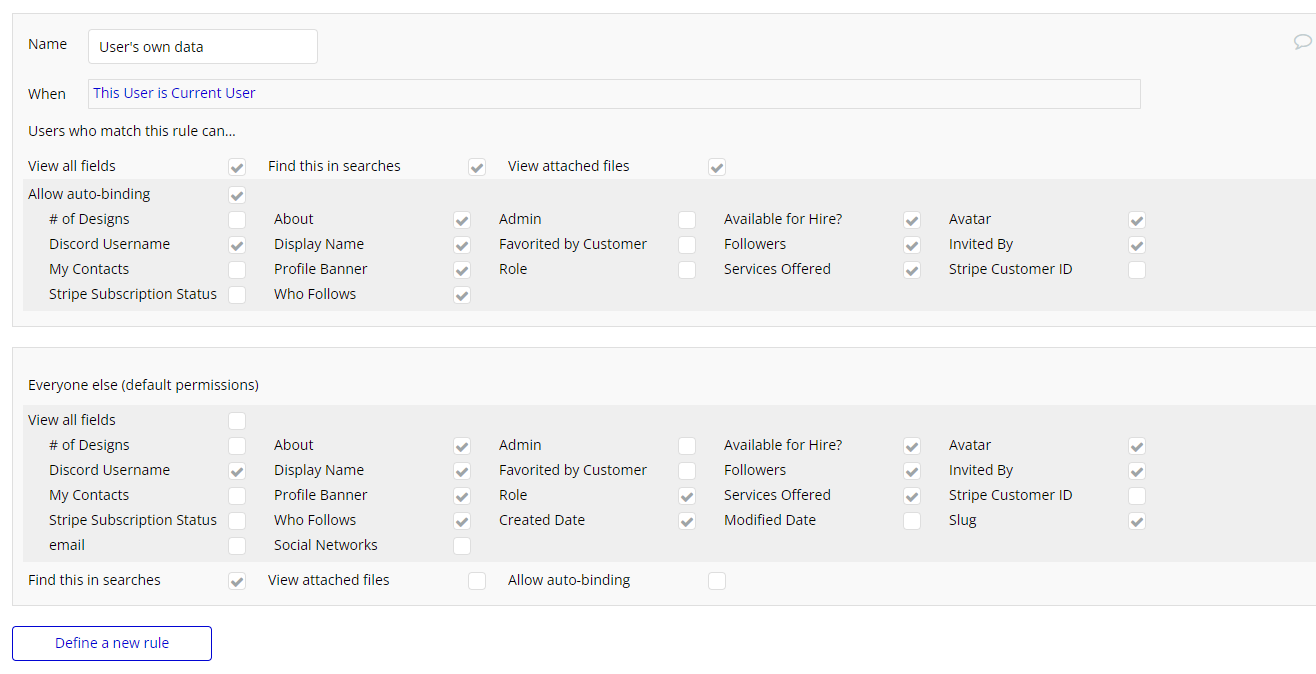Enable "View attached files" for Everyone else
The width and height of the screenshot is (1316, 674).
[477, 581]
